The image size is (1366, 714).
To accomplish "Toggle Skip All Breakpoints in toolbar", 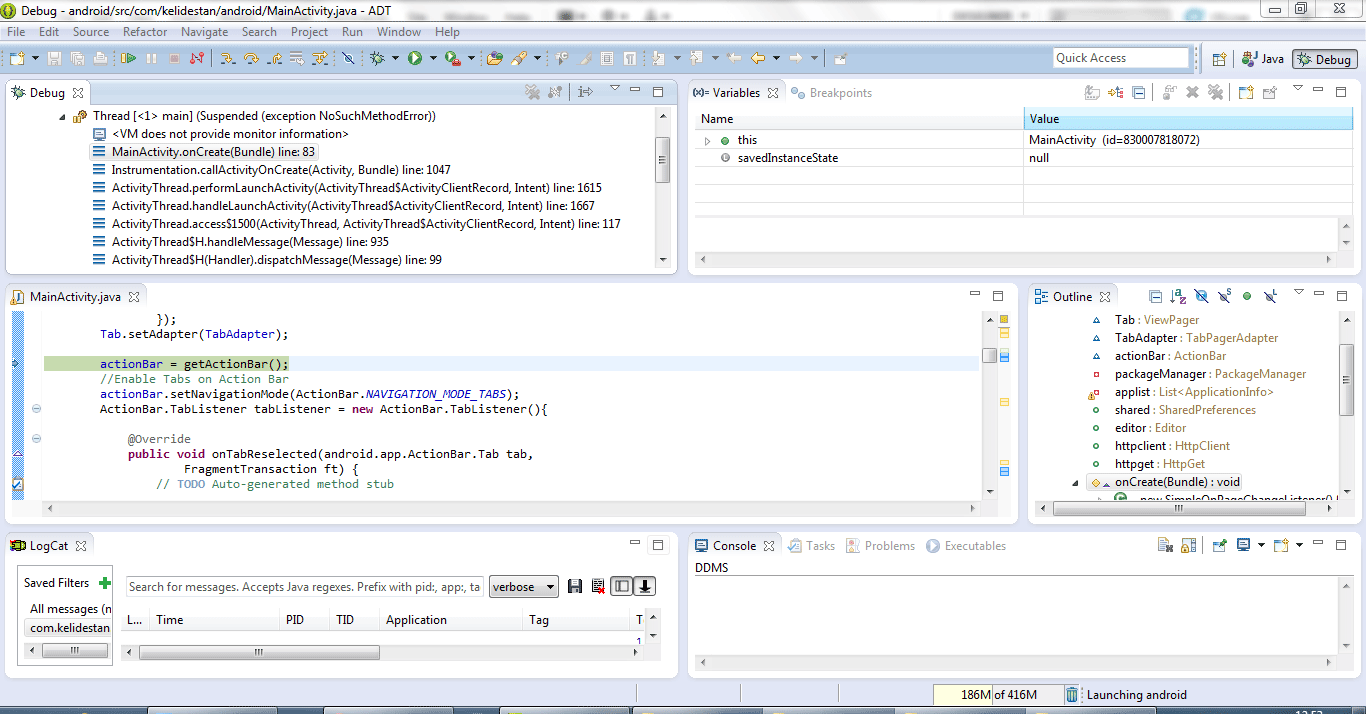I will click(348, 58).
